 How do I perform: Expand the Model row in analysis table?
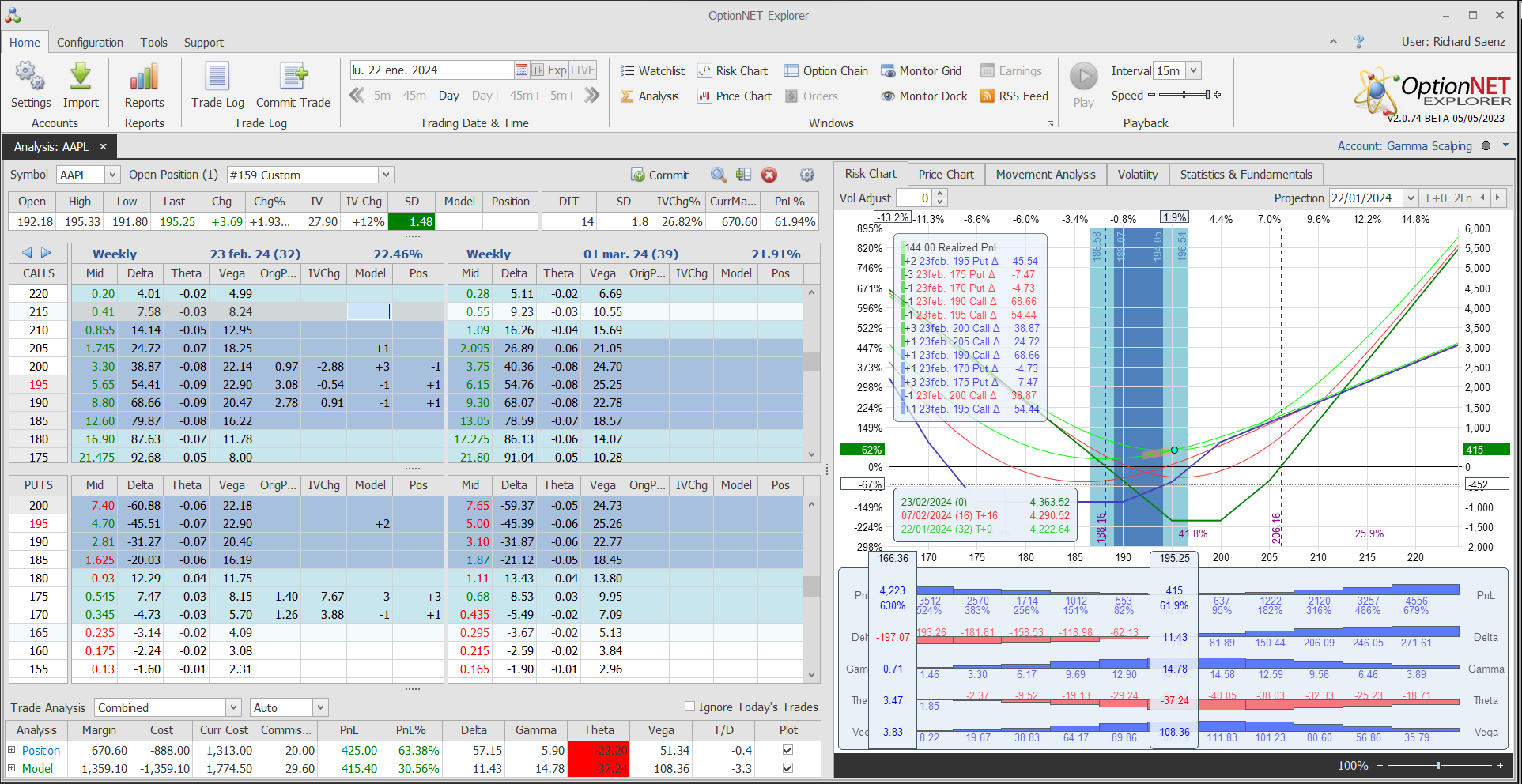coord(11,768)
